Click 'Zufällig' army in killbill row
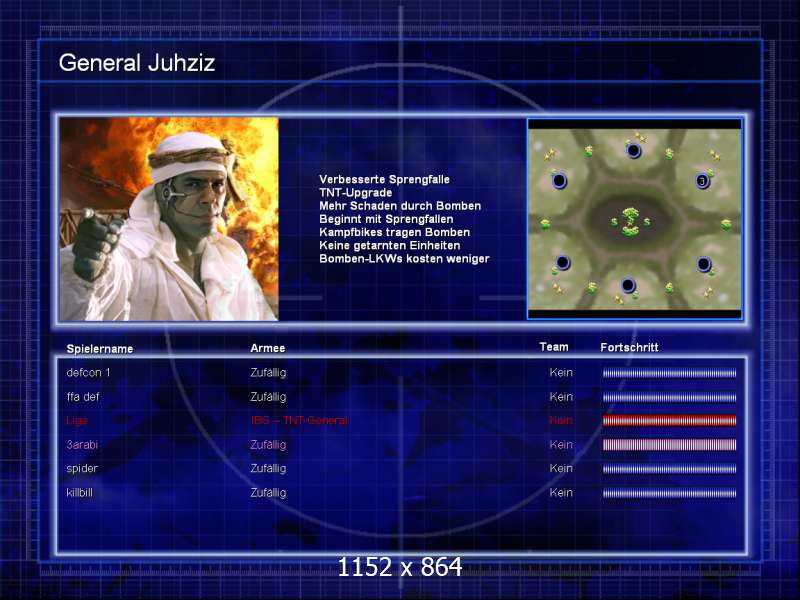Image resolution: width=800 pixels, height=600 pixels. (268, 493)
